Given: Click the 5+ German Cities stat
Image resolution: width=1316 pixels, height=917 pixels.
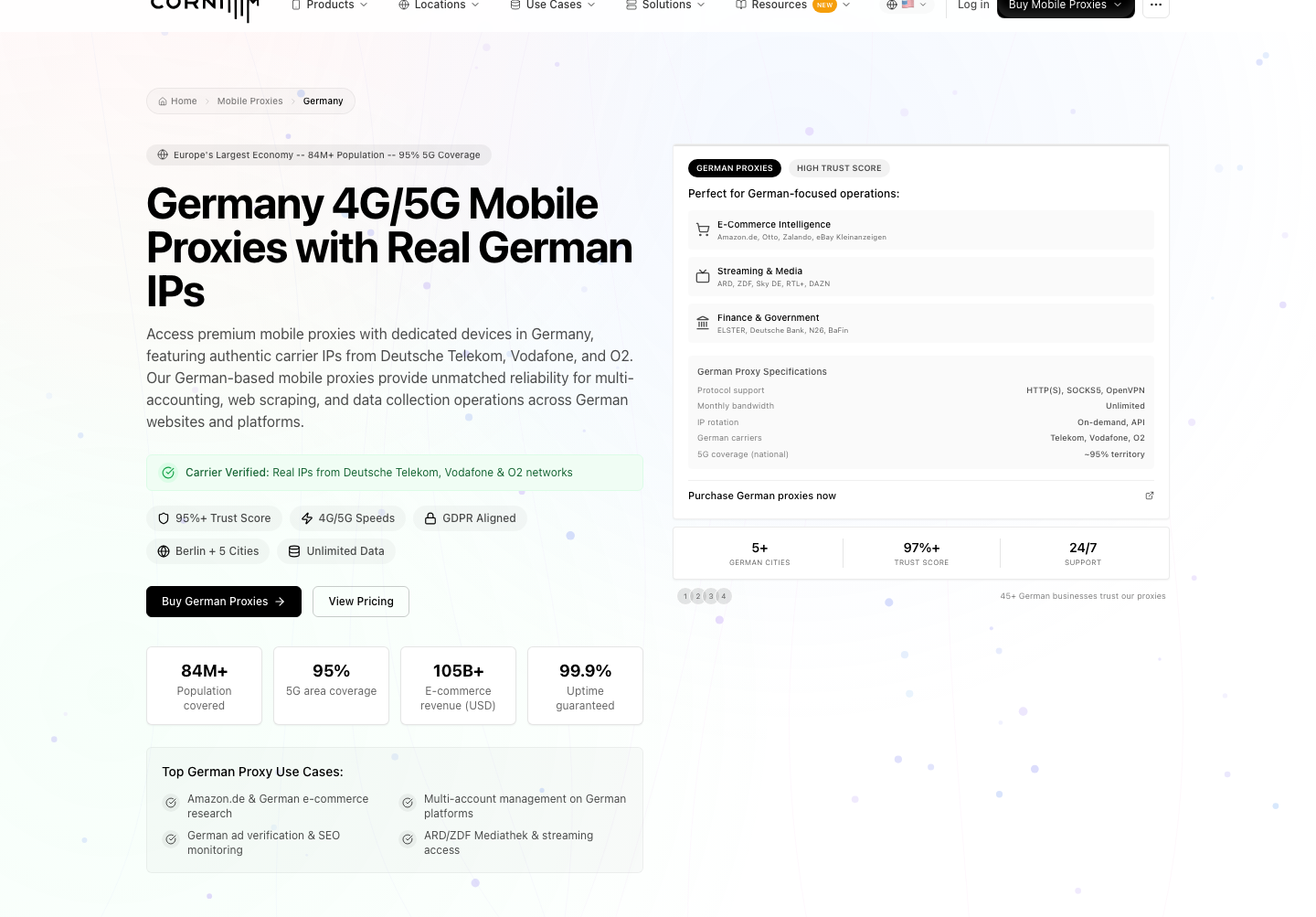Looking at the screenshot, I should [759, 553].
